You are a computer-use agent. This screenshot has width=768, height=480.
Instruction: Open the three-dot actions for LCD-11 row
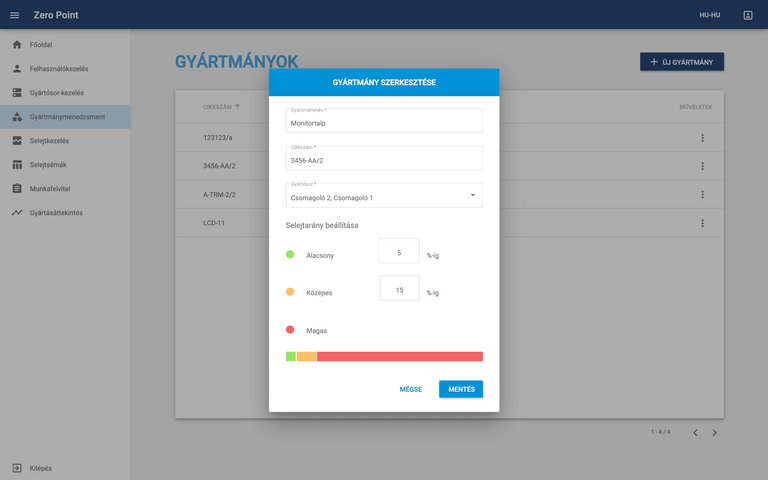click(702, 223)
